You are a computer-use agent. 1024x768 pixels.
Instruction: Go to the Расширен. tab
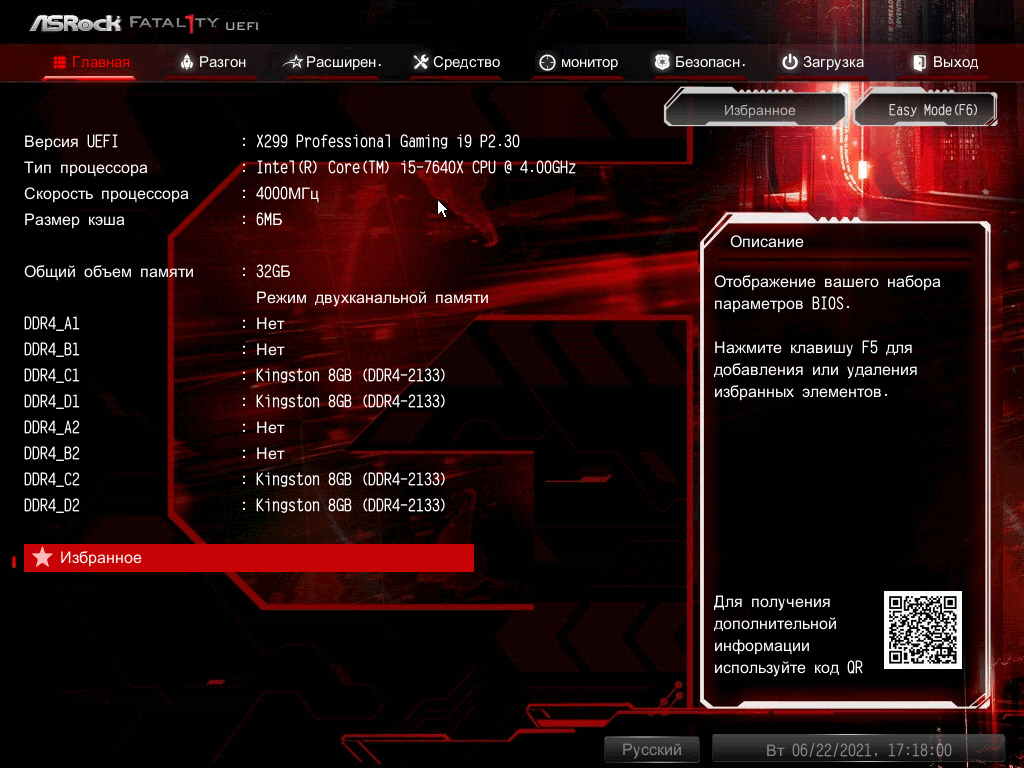pos(332,62)
